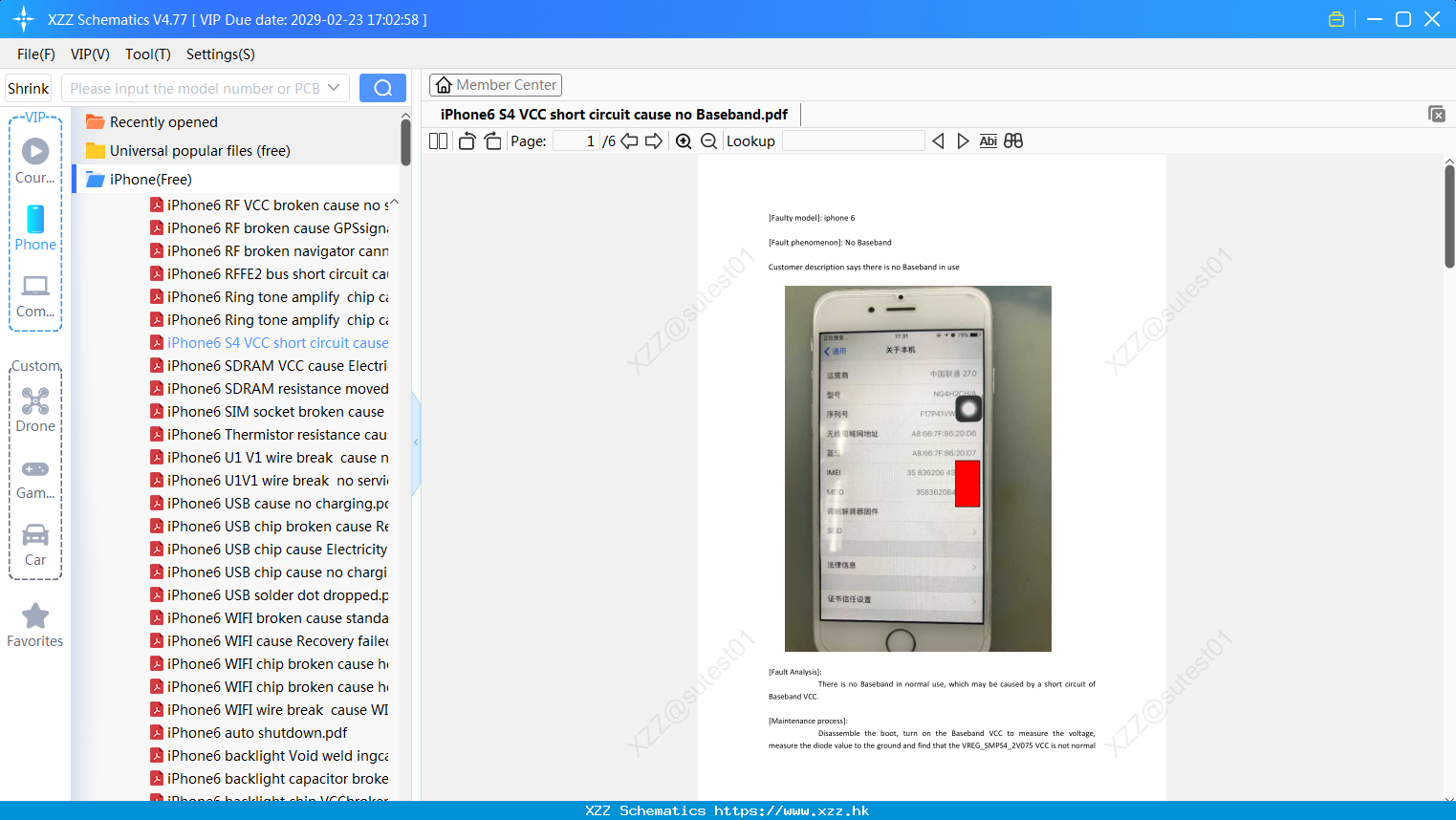
Task: Open the Settings(S) menu
Action: 221,54
